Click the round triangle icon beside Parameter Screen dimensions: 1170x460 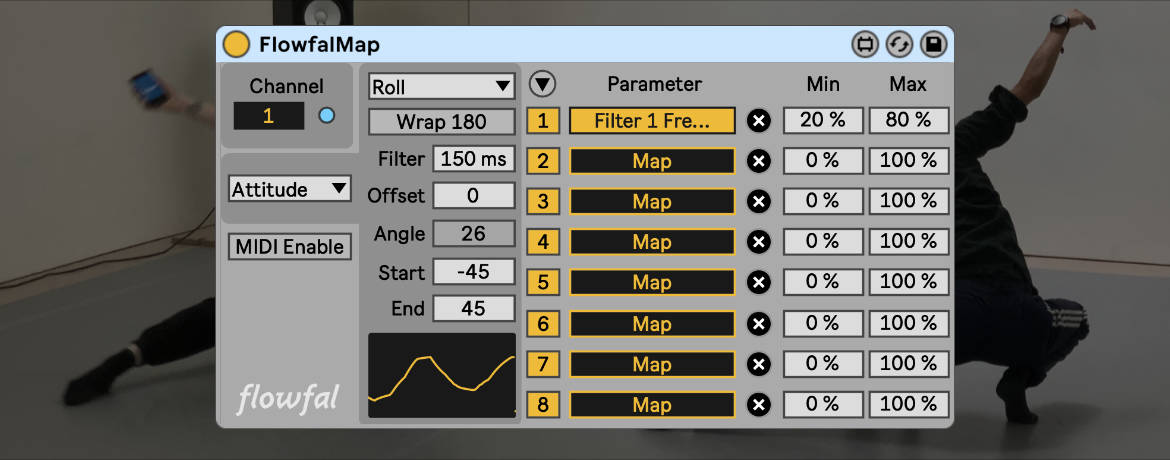pyautogui.click(x=543, y=84)
